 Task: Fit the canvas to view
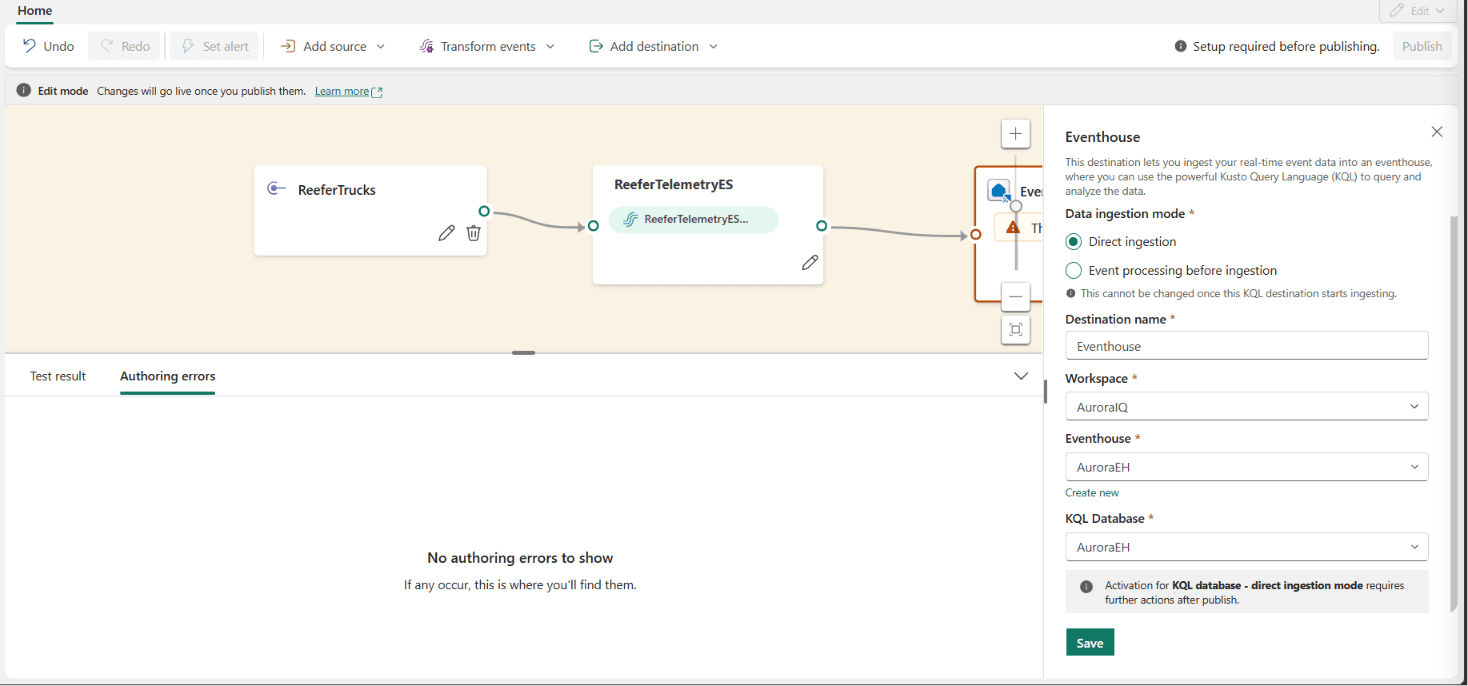1015,330
